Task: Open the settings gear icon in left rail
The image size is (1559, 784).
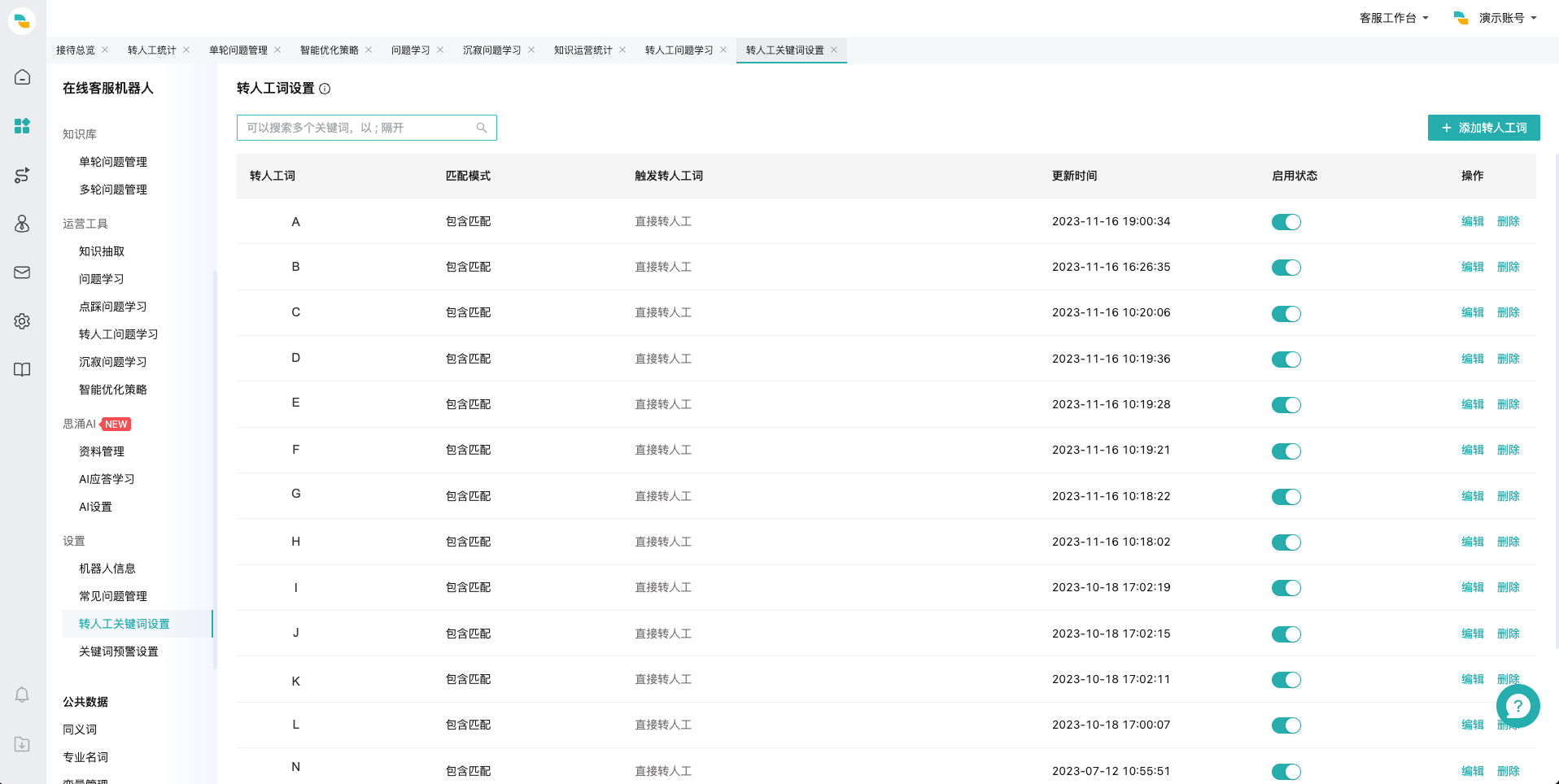Action: tap(22, 321)
